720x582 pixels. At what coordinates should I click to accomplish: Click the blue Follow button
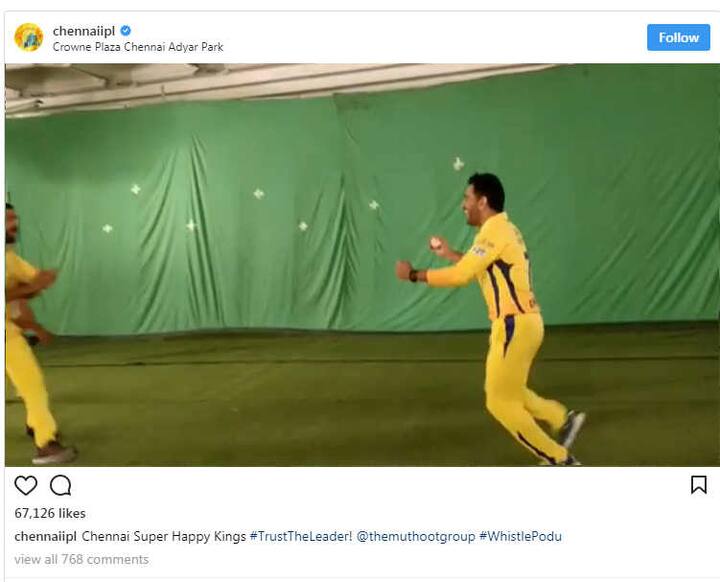click(x=678, y=37)
